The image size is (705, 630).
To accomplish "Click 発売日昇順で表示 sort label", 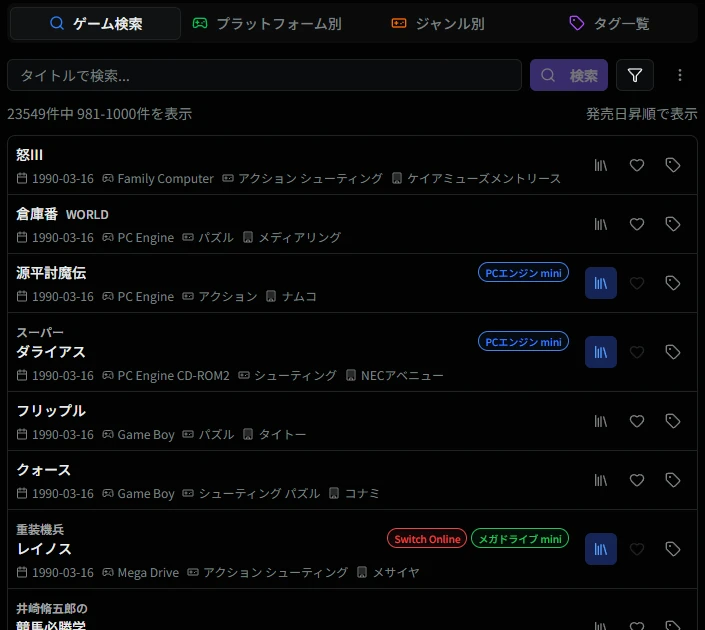I will click(x=642, y=114).
